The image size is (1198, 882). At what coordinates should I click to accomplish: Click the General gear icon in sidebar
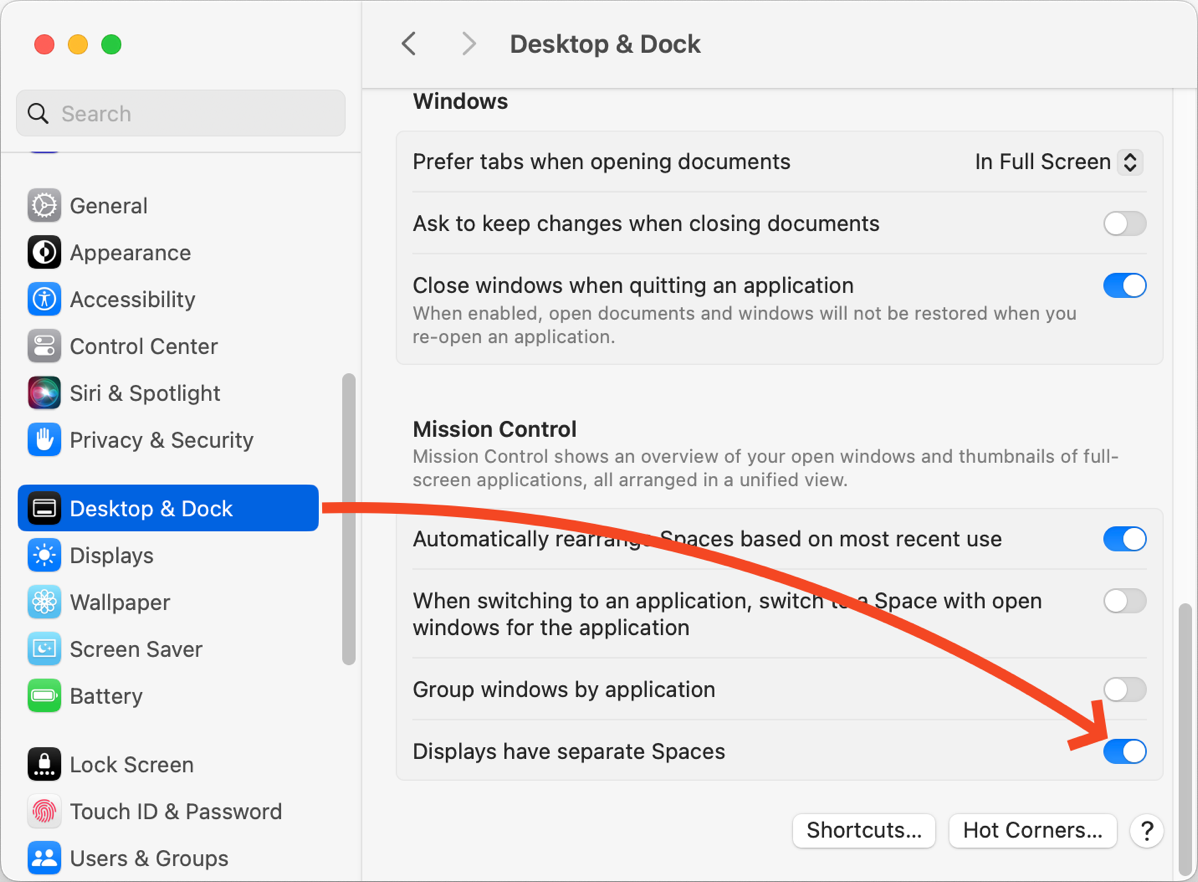pos(44,206)
